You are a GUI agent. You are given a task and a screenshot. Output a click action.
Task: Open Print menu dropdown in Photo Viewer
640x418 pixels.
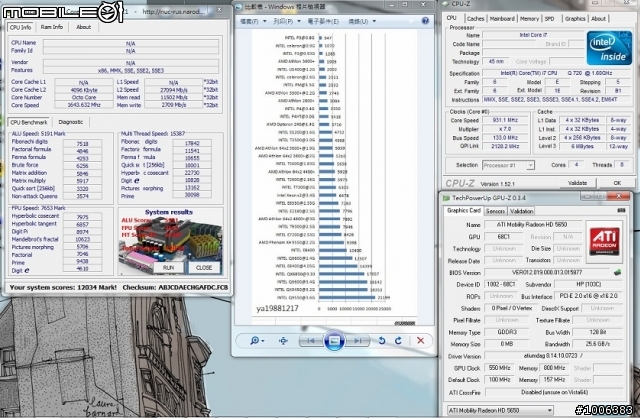point(287,21)
